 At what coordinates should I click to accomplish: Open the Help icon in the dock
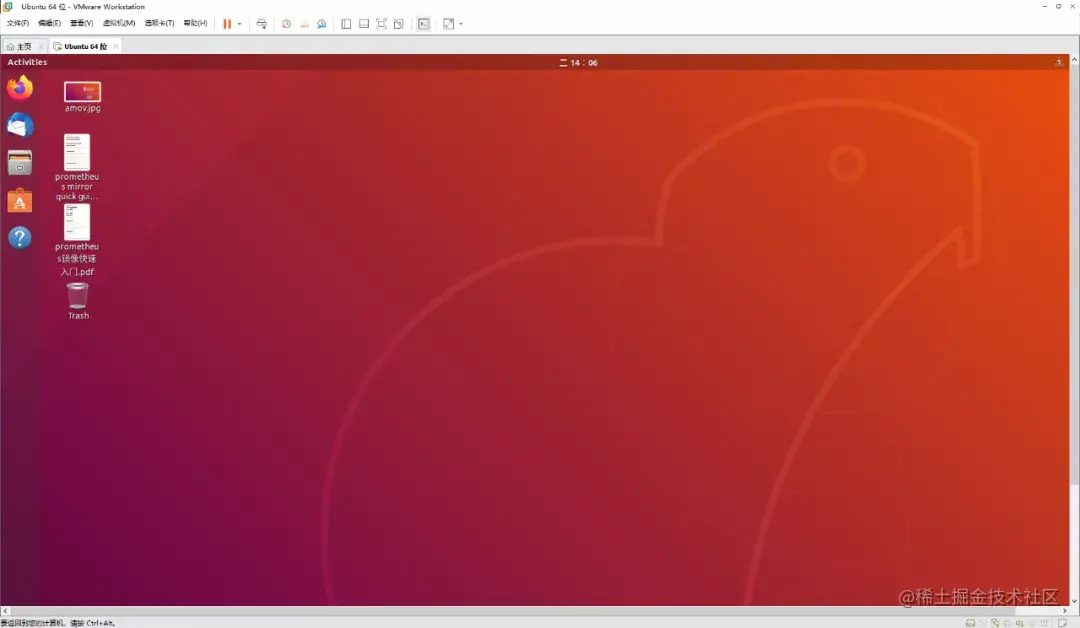coord(20,238)
